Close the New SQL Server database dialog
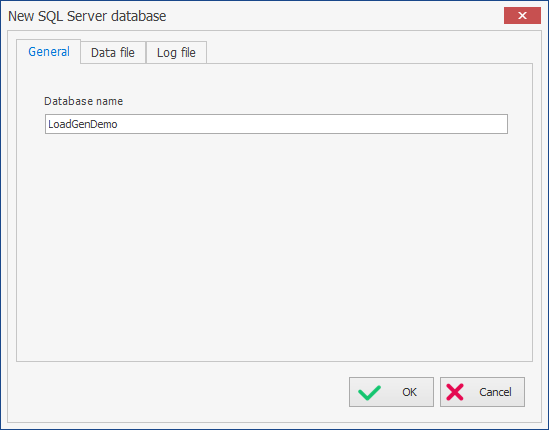 click(x=522, y=16)
